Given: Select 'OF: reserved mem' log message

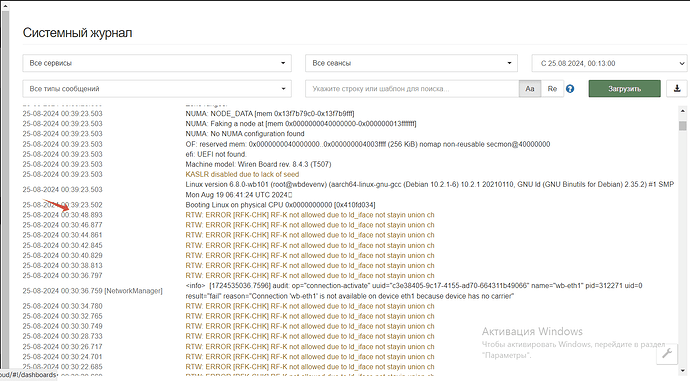Looking at the screenshot, I should [x=367, y=144].
